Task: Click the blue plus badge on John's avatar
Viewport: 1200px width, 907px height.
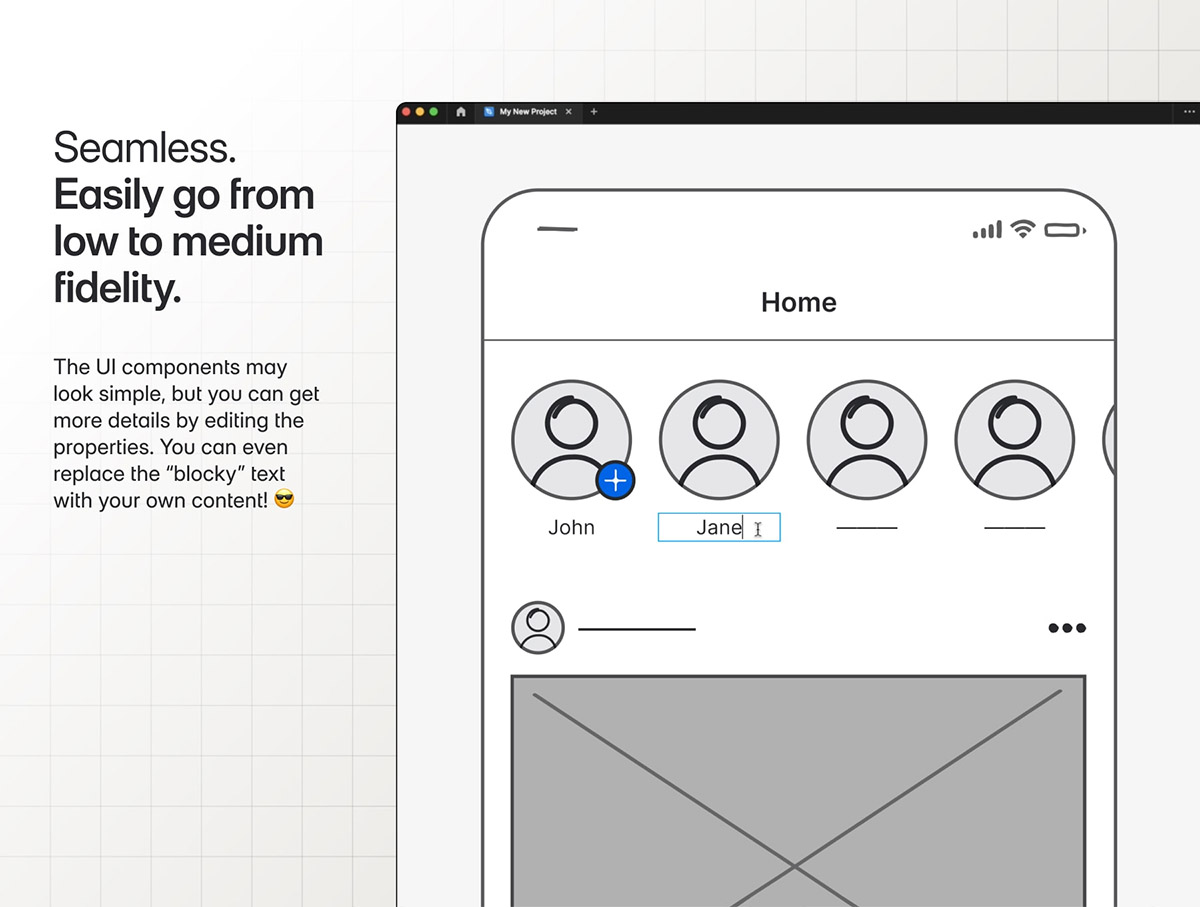Action: pyautogui.click(x=615, y=481)
